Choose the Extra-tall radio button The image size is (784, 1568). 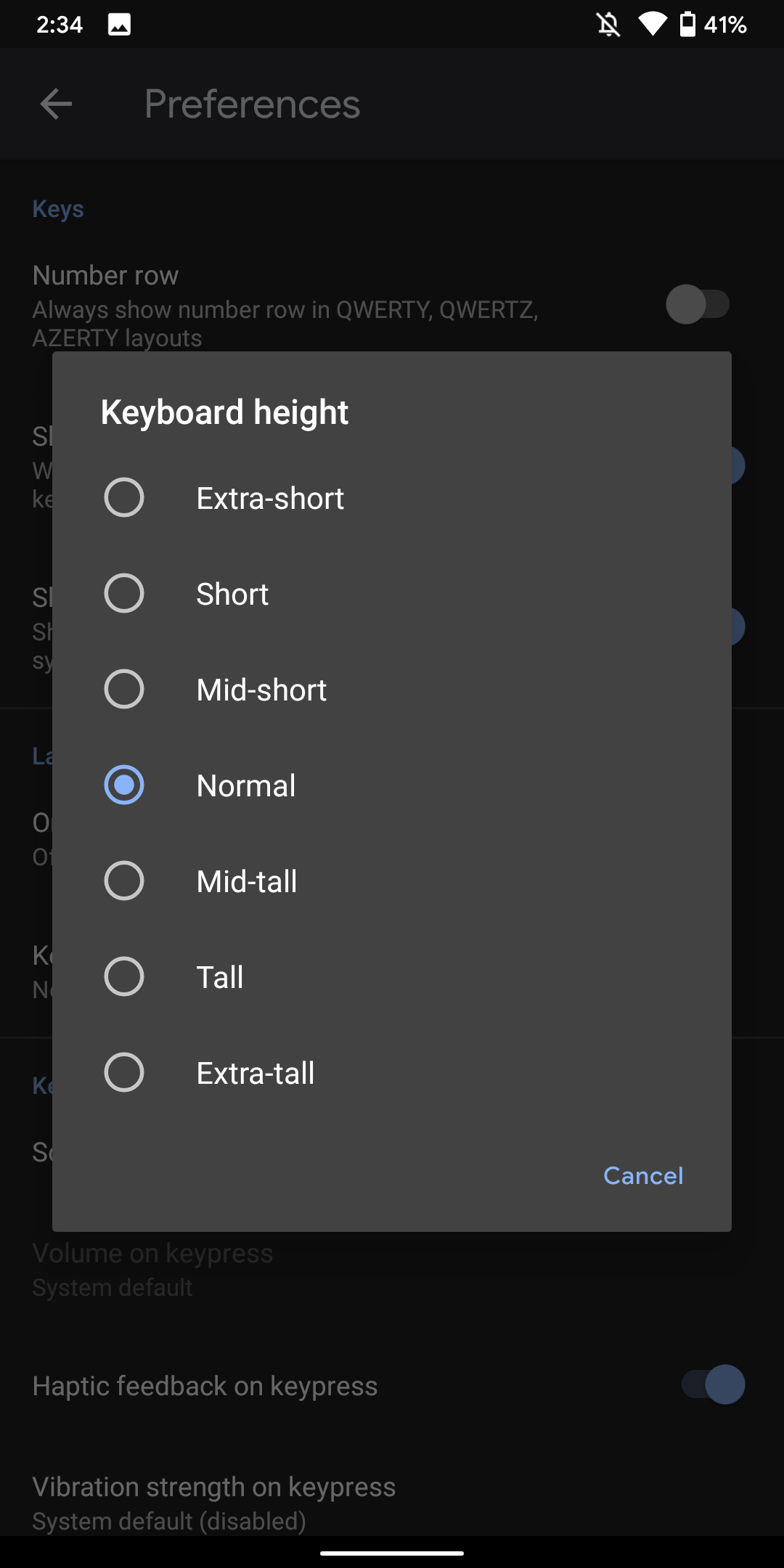[x=124, y=1073]
